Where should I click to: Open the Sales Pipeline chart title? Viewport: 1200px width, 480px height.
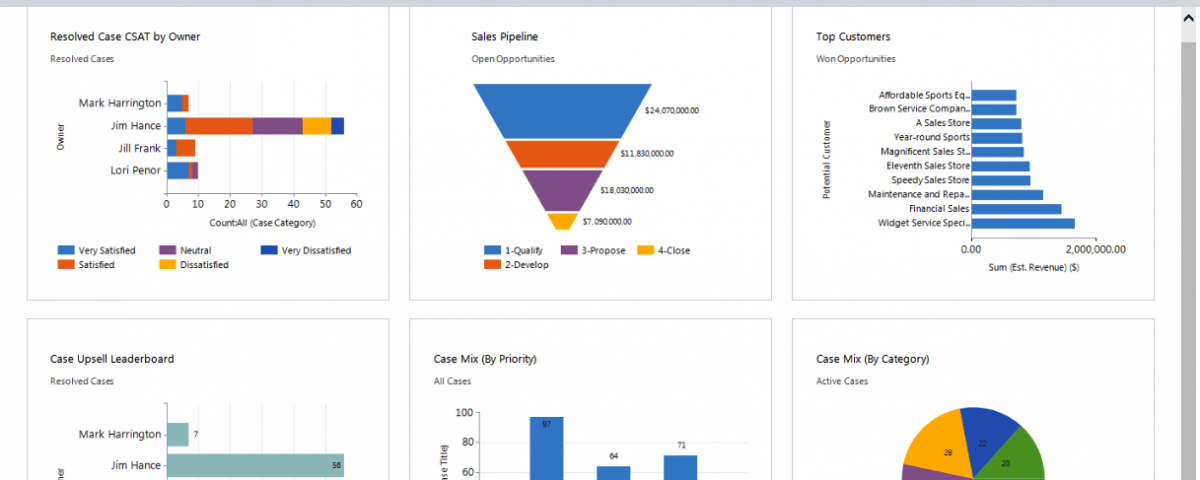(504, 37)
